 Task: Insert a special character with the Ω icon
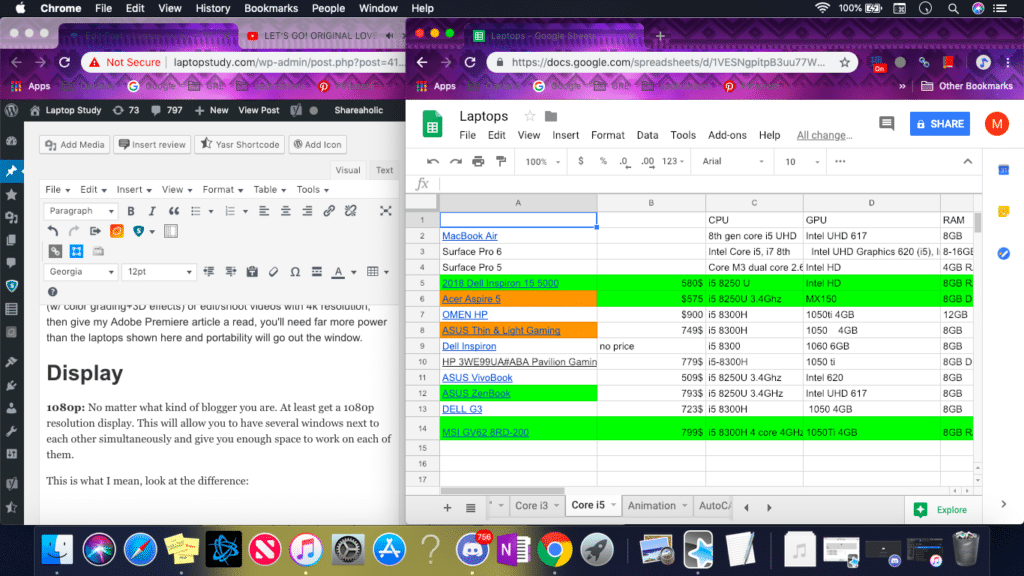[x=296, y=272]
